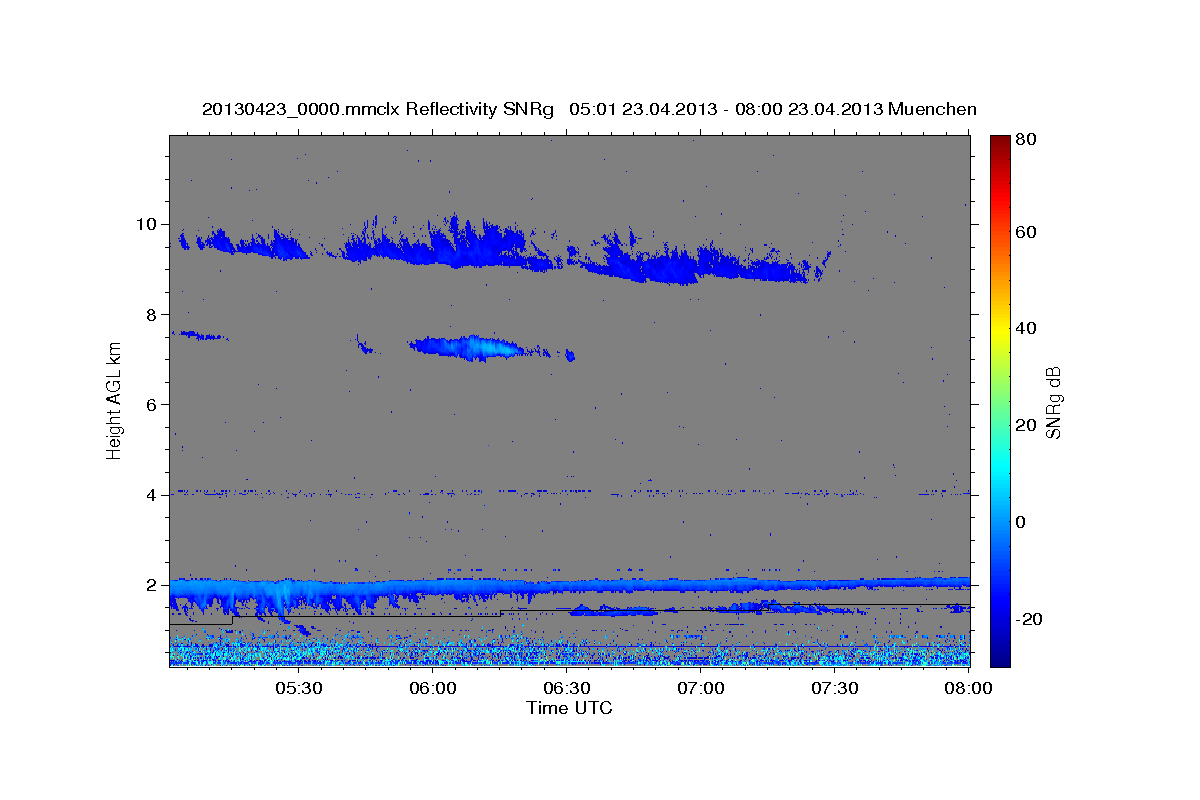
Task: Select the 05:30 time tick label
Action: (x=299, y=688)
